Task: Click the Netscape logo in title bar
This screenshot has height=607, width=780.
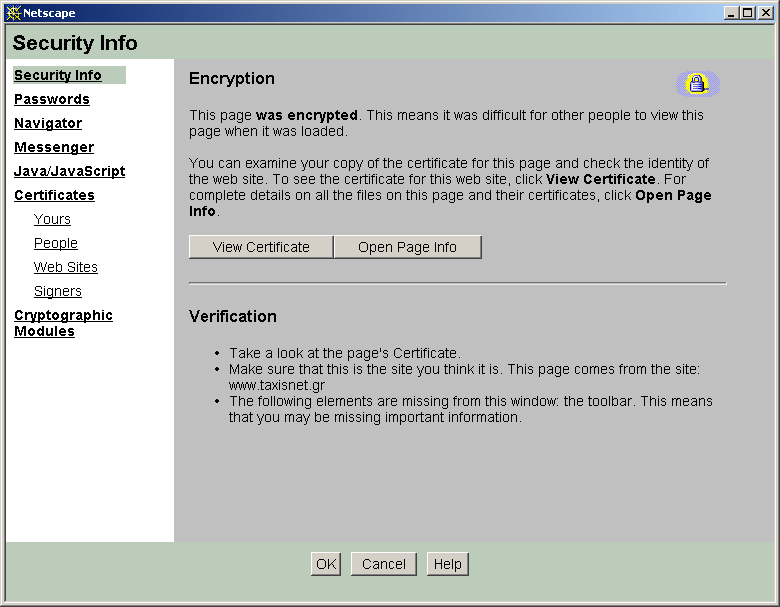Action: (13, 13)
